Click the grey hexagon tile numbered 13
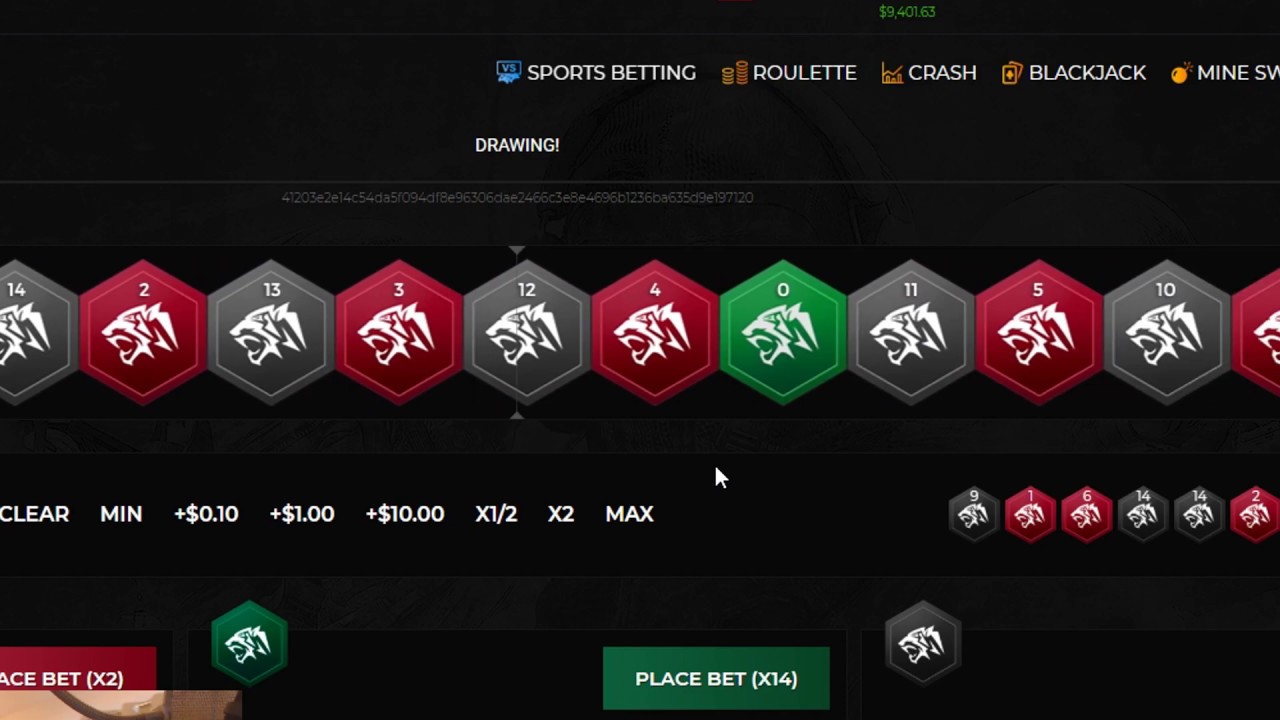The width and height of the screenshot is (1280, 720). [x=271, y=332]
